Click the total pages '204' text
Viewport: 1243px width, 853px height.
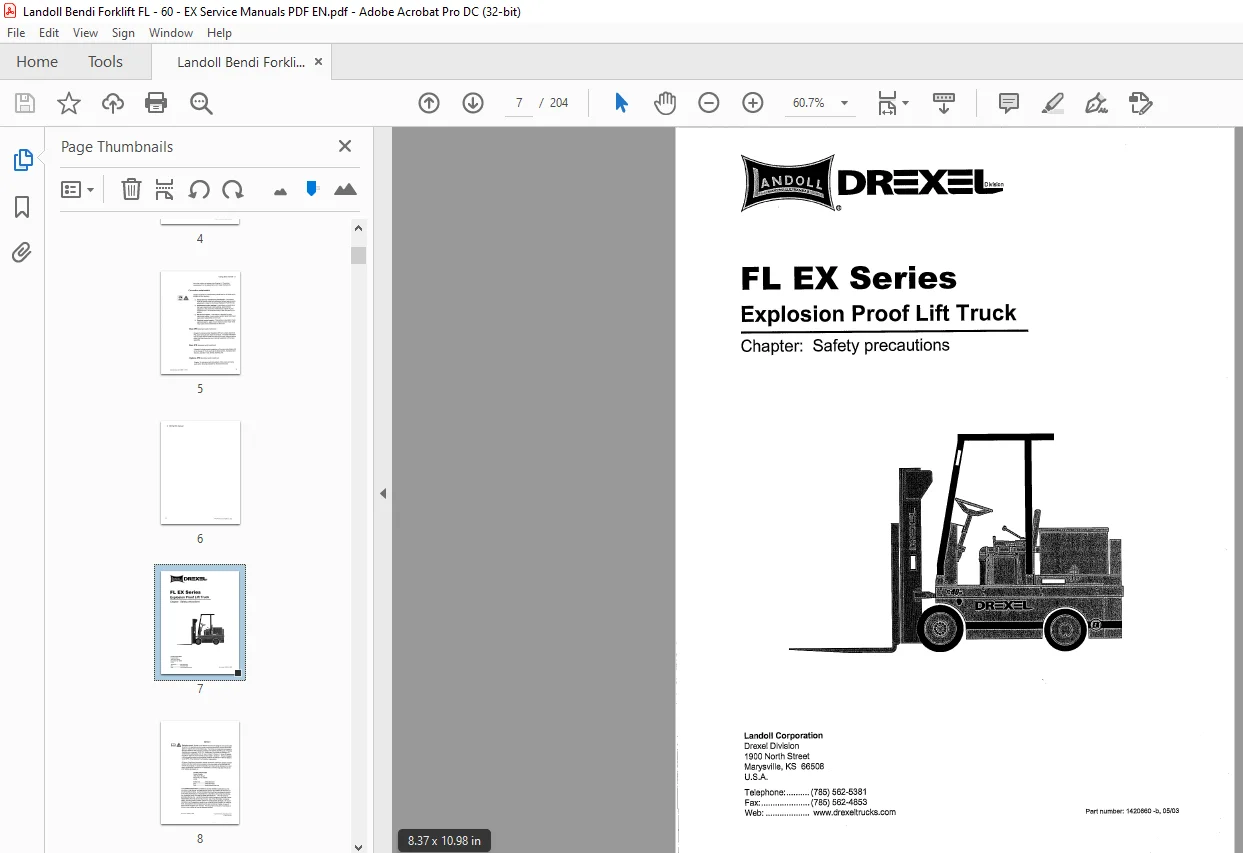[559, 103]
